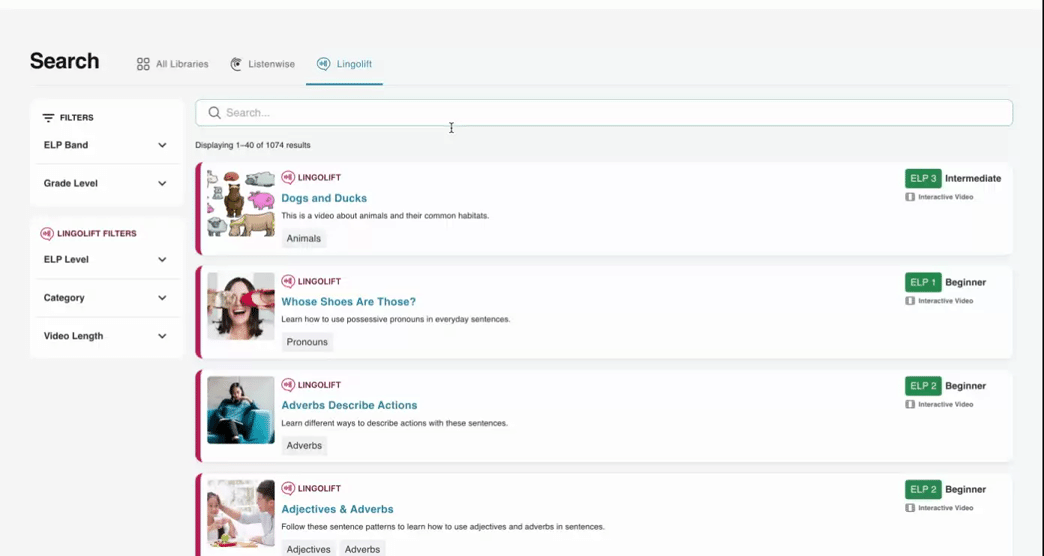Focus the Search input field

(x=610, y=113)
